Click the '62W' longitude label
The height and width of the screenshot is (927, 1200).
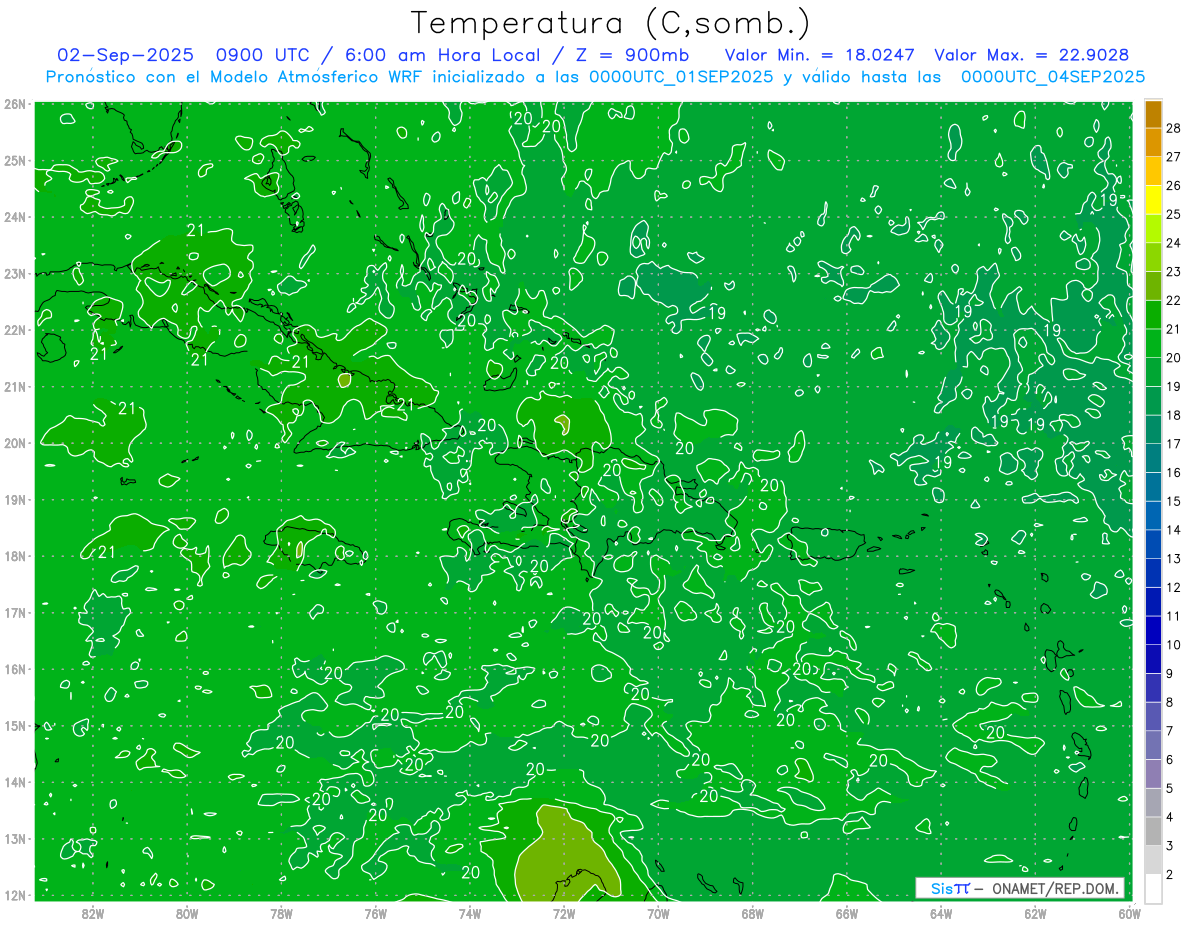(x=1035, y=913)
